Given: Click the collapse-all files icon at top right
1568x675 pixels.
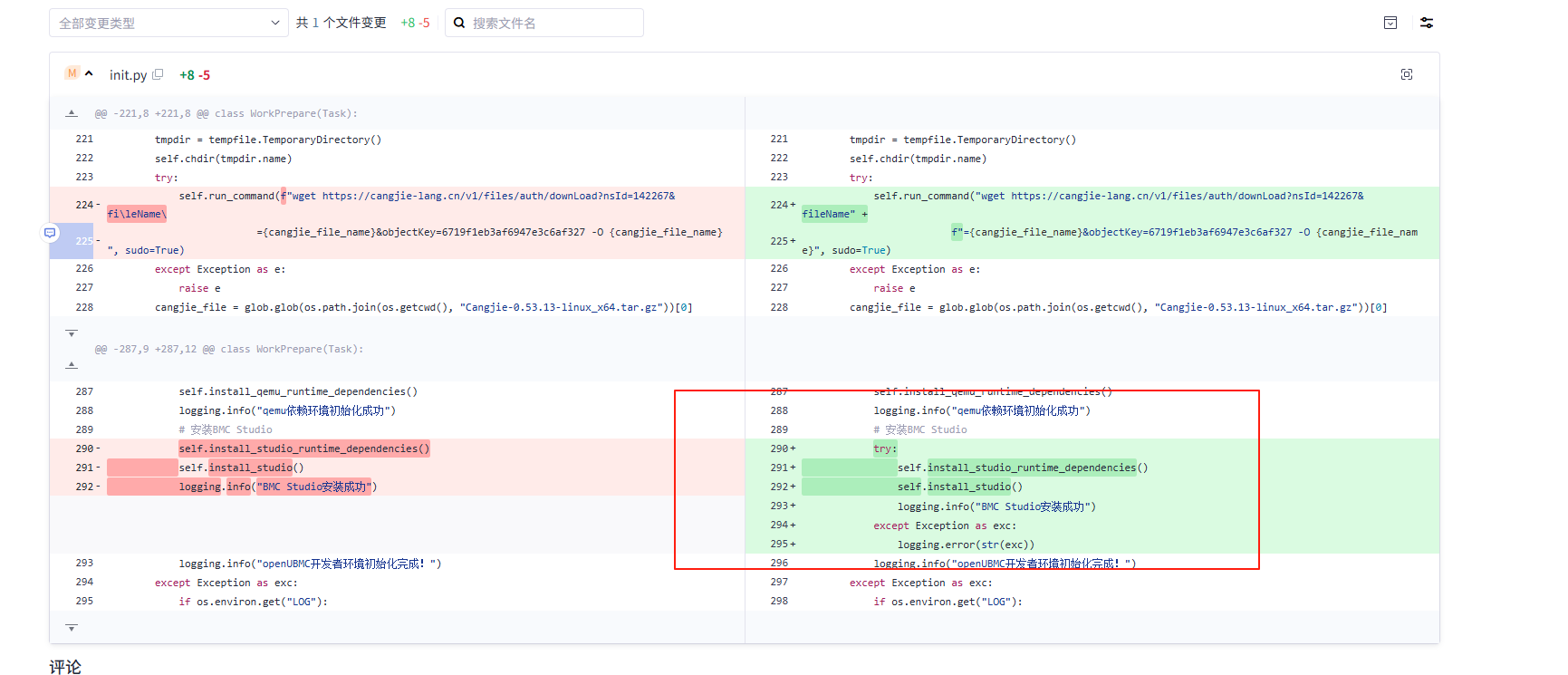Looking at the screenshot, I should (1390, 23).
